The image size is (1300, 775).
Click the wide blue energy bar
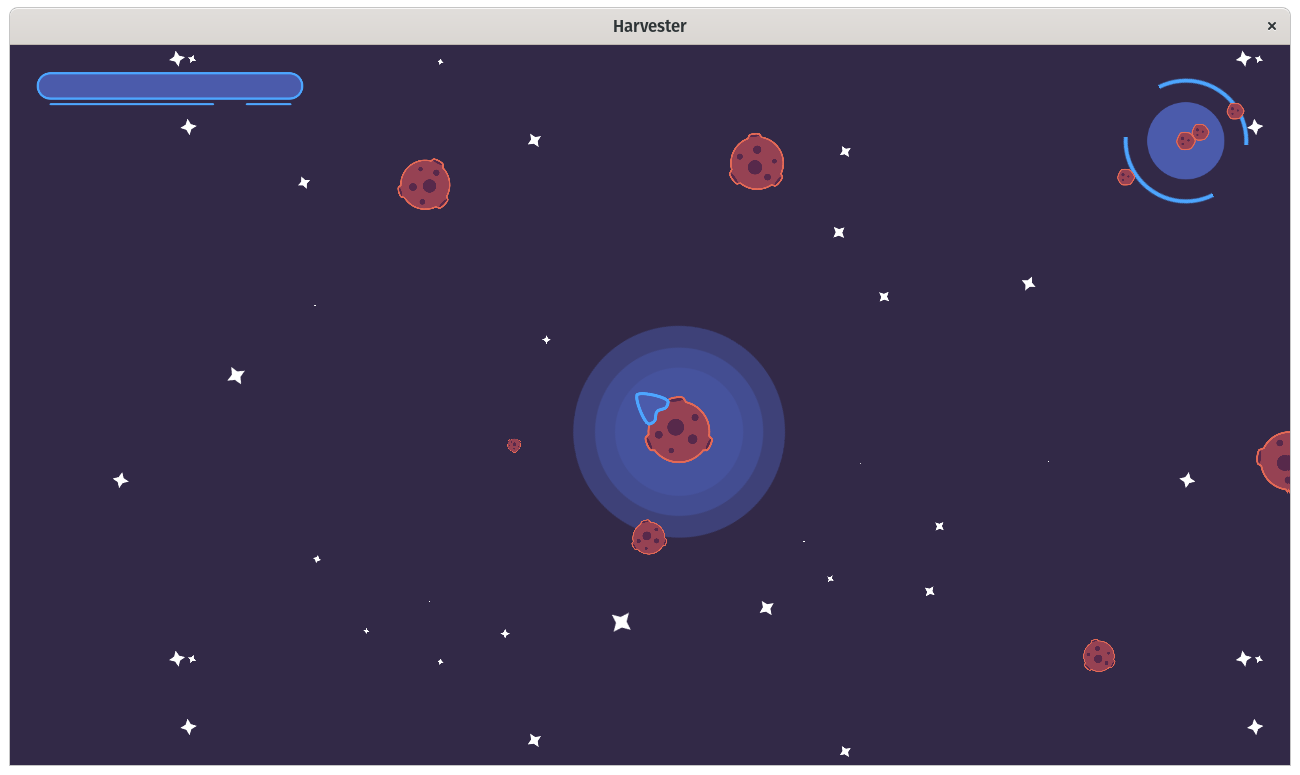pyautogui.click(x=170, y=86)
